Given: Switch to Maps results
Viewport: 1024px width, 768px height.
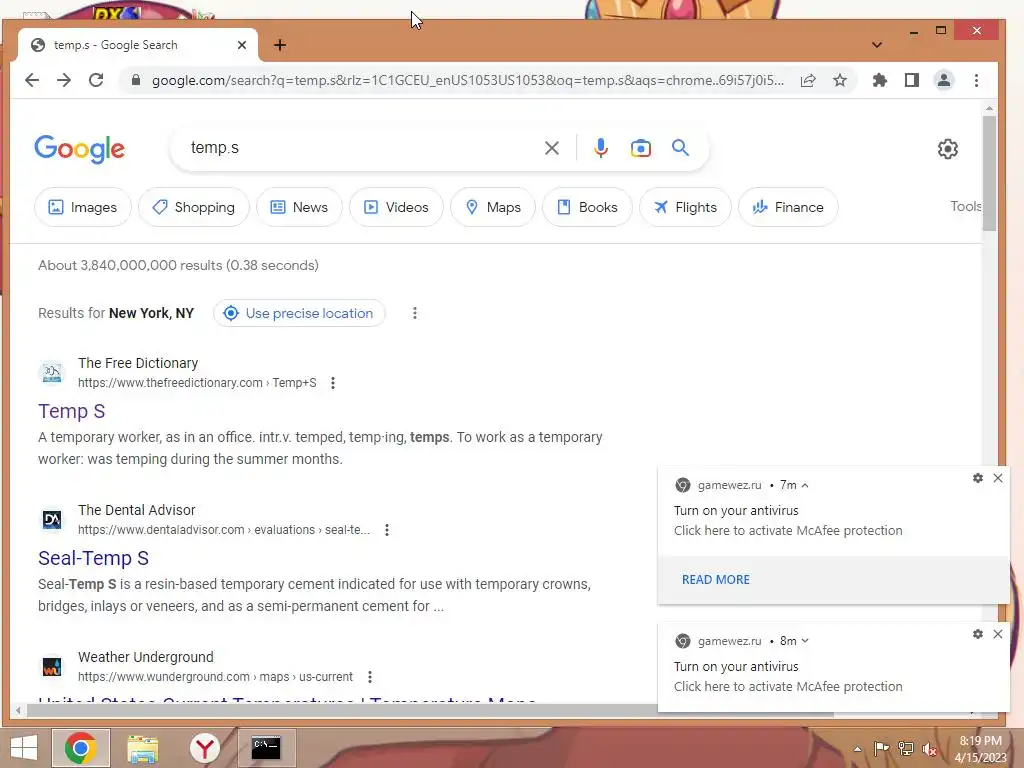Looking at the screenshot, I should pos(493,207).
